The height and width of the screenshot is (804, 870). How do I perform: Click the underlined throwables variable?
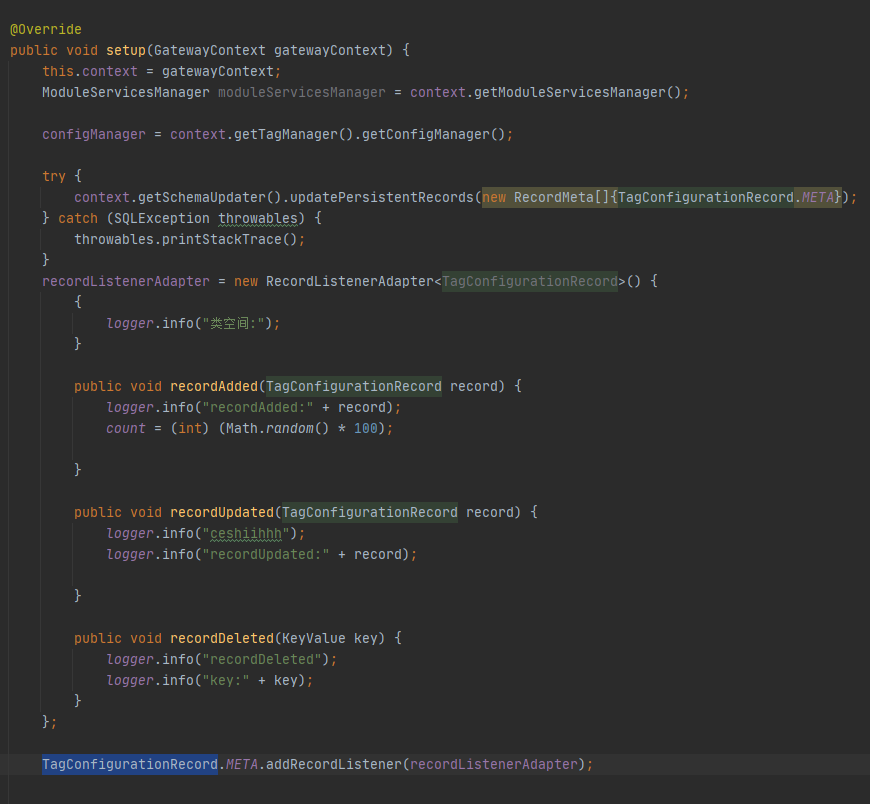click(257, 218)
